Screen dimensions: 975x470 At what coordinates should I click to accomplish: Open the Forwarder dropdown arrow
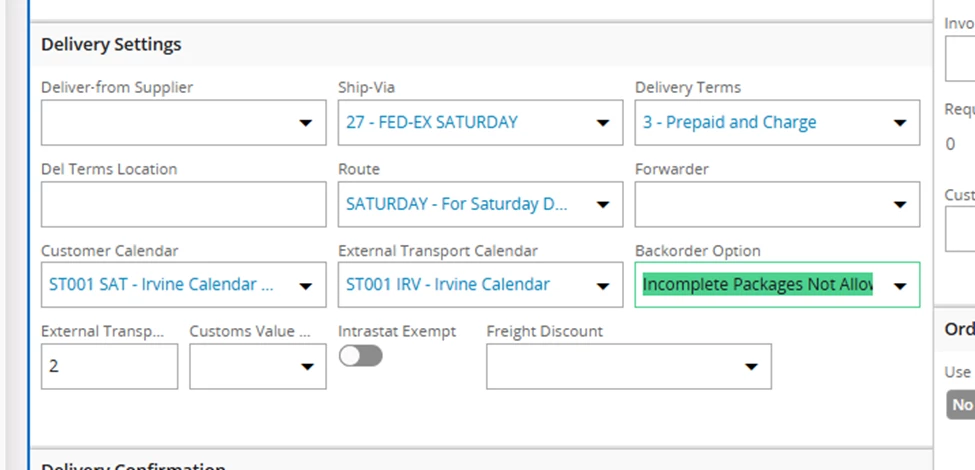(899, 205)
